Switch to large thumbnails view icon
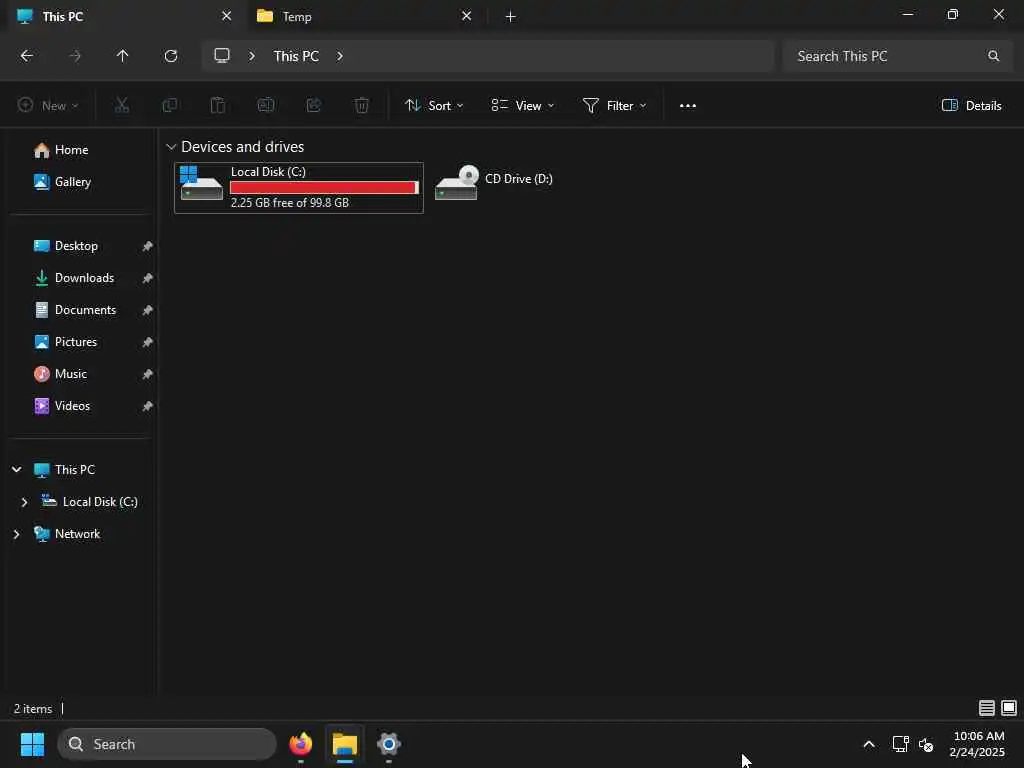 click(x=1009, y=708)
